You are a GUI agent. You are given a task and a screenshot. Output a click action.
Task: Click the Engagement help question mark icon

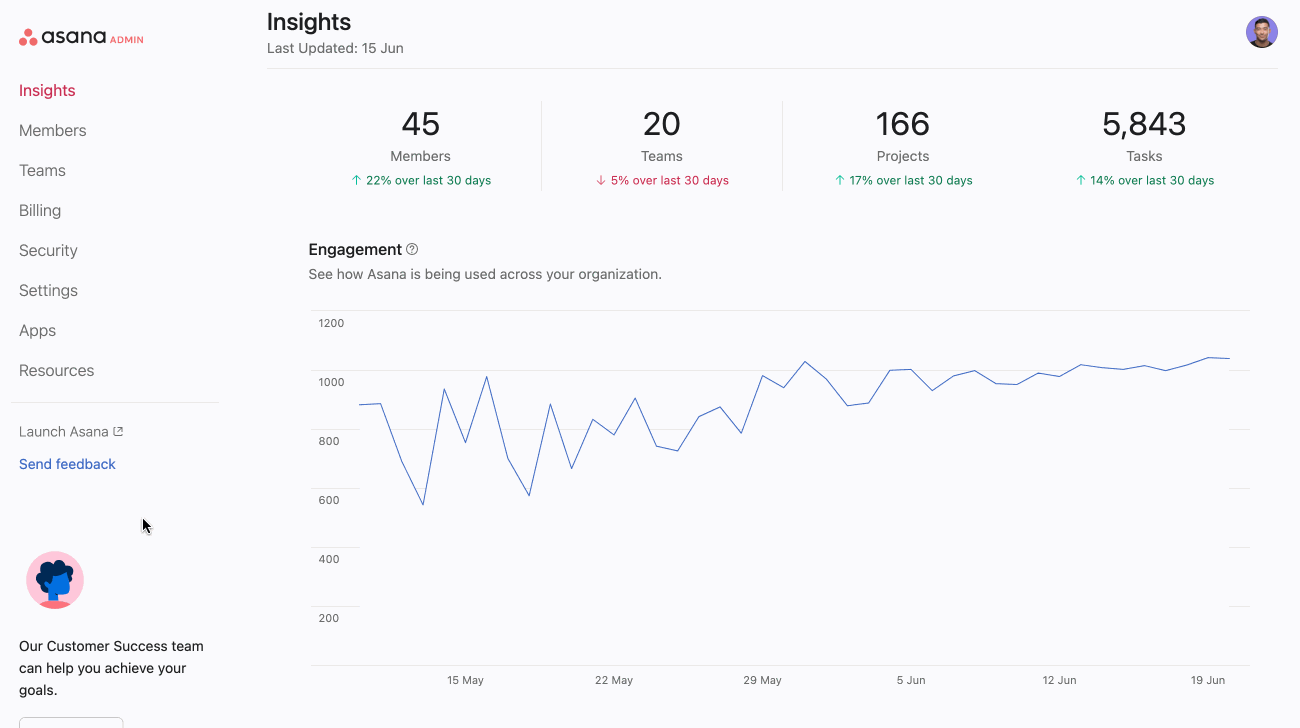coord(412,249)
